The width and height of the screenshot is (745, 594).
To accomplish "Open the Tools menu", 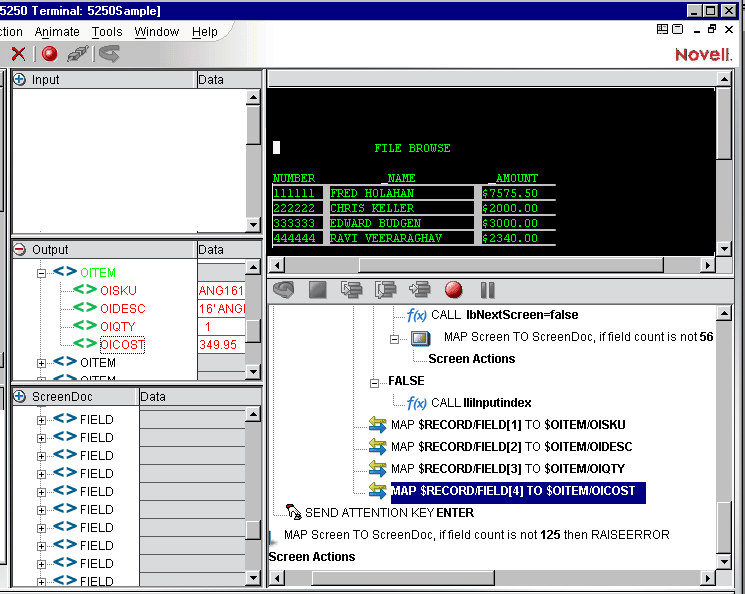I will (x=107, y=32).
